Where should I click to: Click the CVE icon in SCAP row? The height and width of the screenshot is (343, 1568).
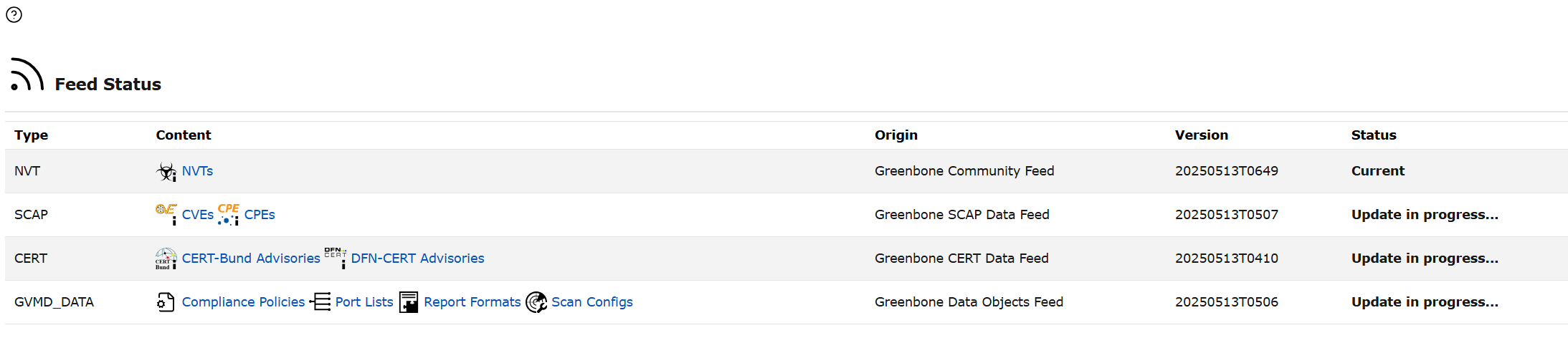tap(166, 214)
